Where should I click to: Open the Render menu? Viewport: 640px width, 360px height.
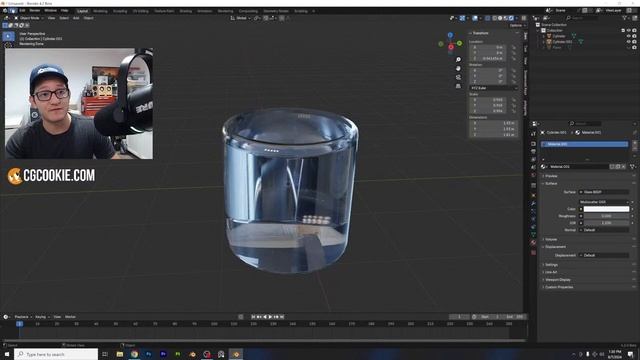click(35, 11)
